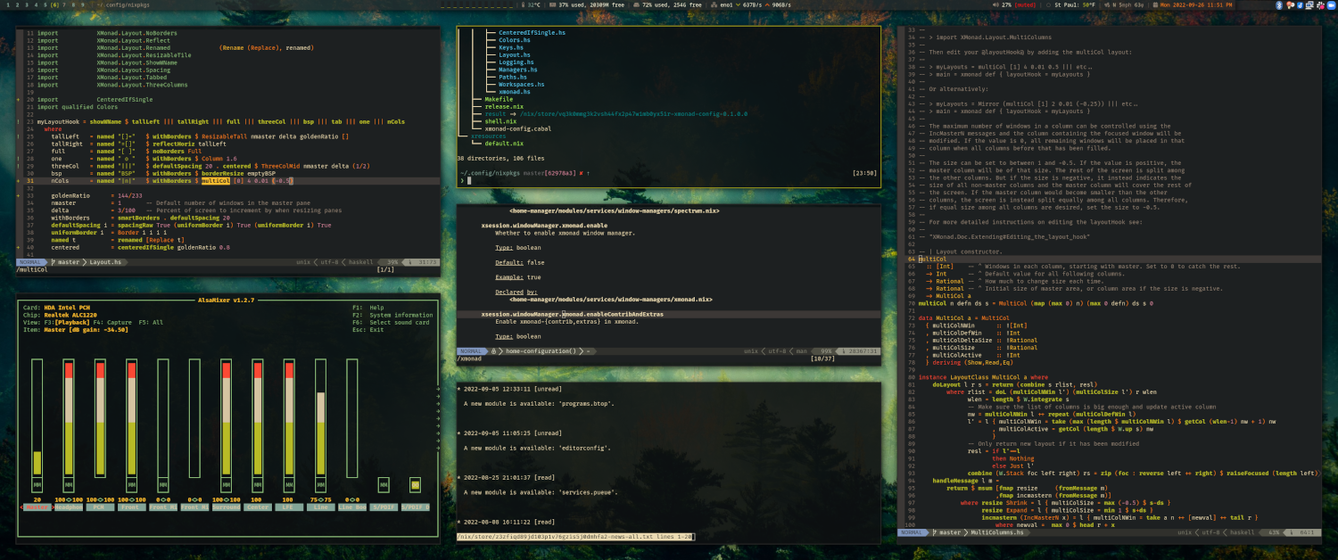This screenshot has height=560, width=1338.
Task: Click the rightmost system tray icon
Action: [1332, 5]
